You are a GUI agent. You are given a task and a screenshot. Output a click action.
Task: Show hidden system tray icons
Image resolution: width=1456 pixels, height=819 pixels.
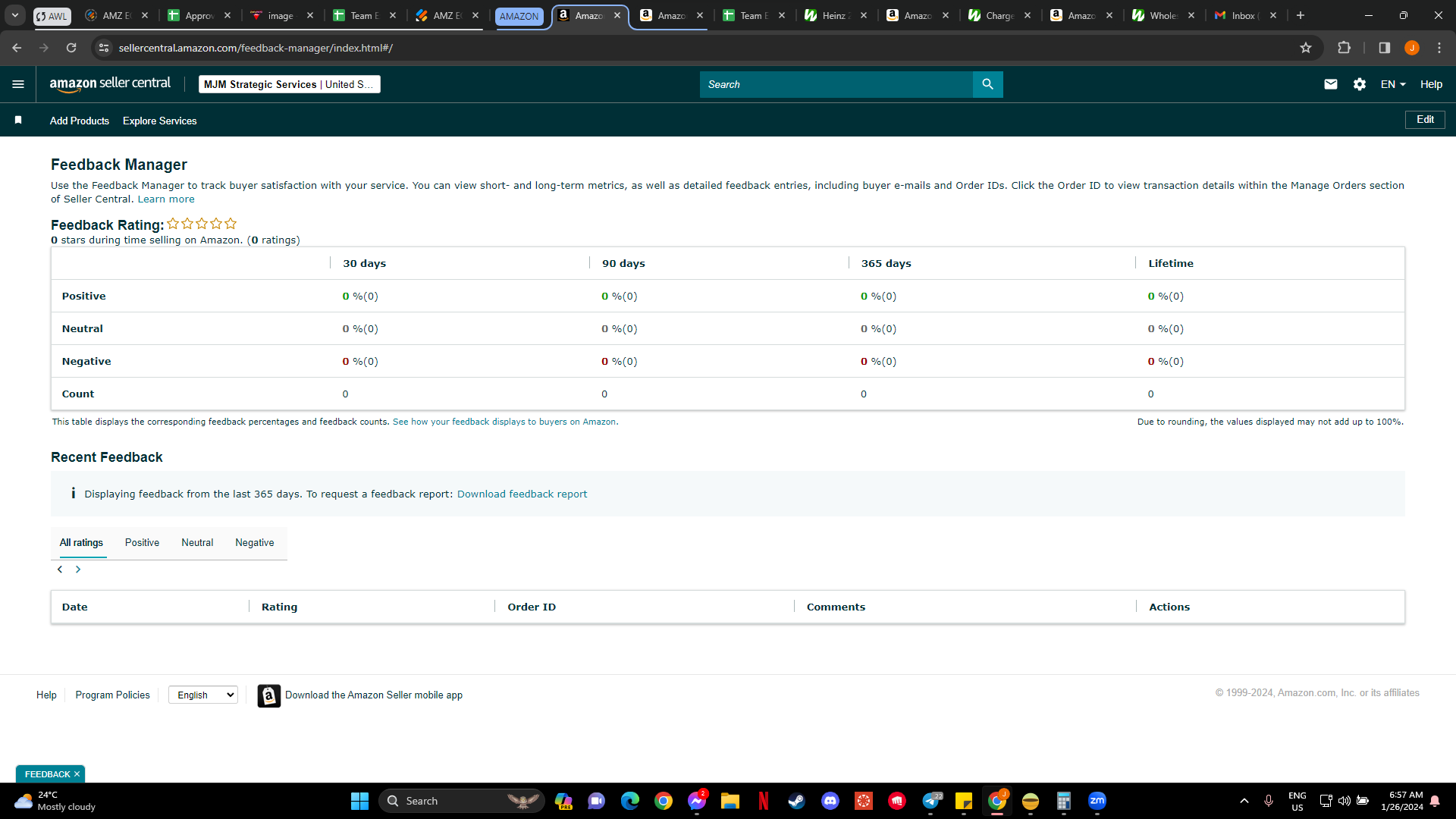(x=1244, y=801)
